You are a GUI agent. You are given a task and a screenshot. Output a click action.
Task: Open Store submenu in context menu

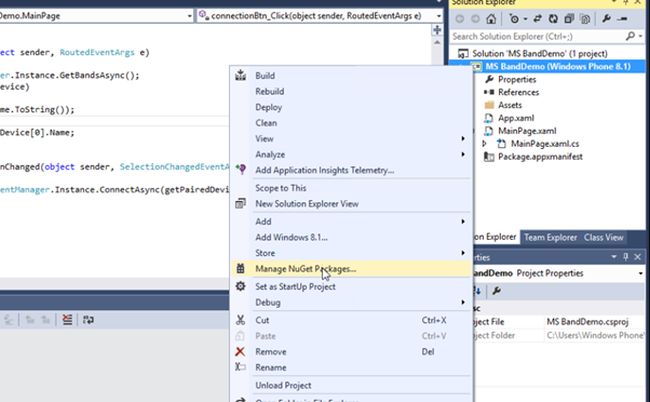(x=352, y=253)
